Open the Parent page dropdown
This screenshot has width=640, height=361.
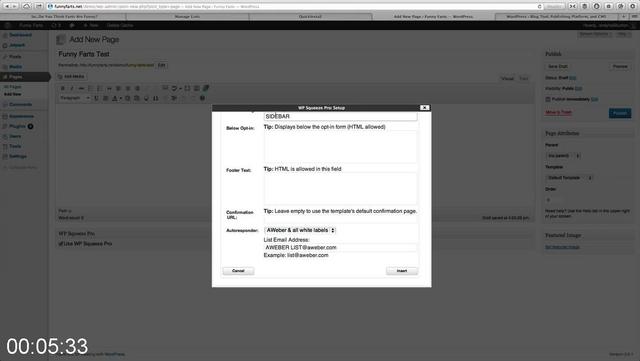point(563,156)
